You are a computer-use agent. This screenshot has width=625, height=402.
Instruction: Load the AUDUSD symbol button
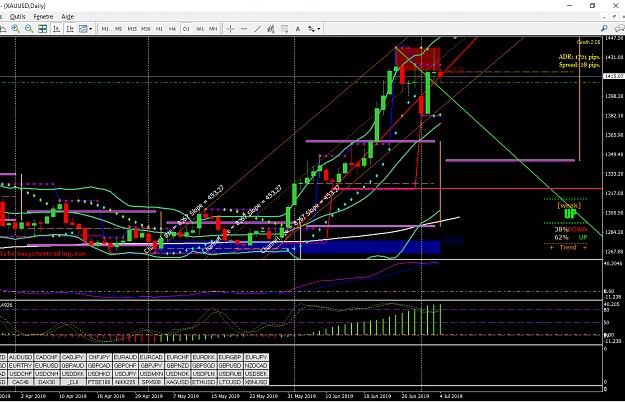click(20, 357)
